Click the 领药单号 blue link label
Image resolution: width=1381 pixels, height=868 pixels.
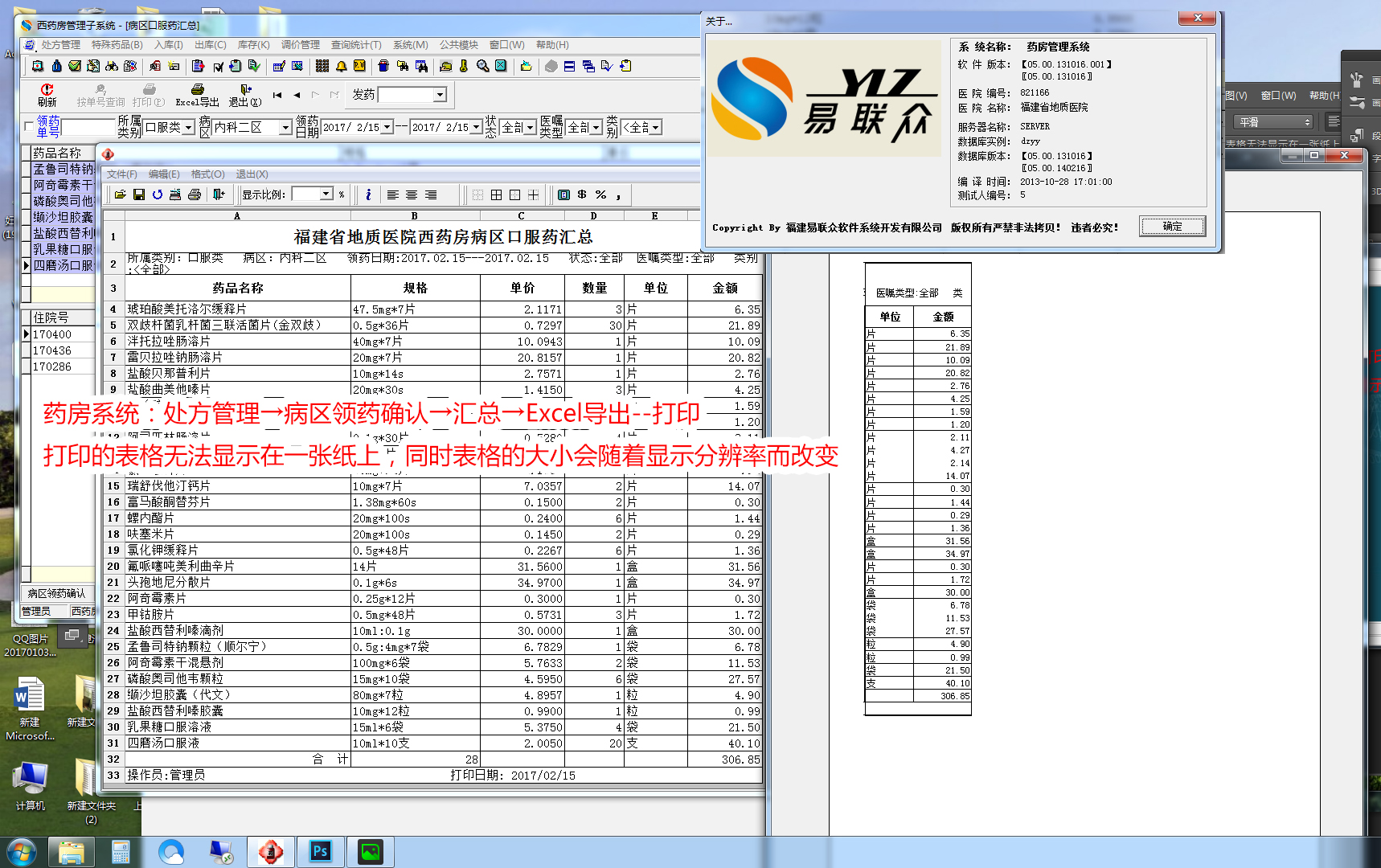pyautogui.click(x=48, y=126)
